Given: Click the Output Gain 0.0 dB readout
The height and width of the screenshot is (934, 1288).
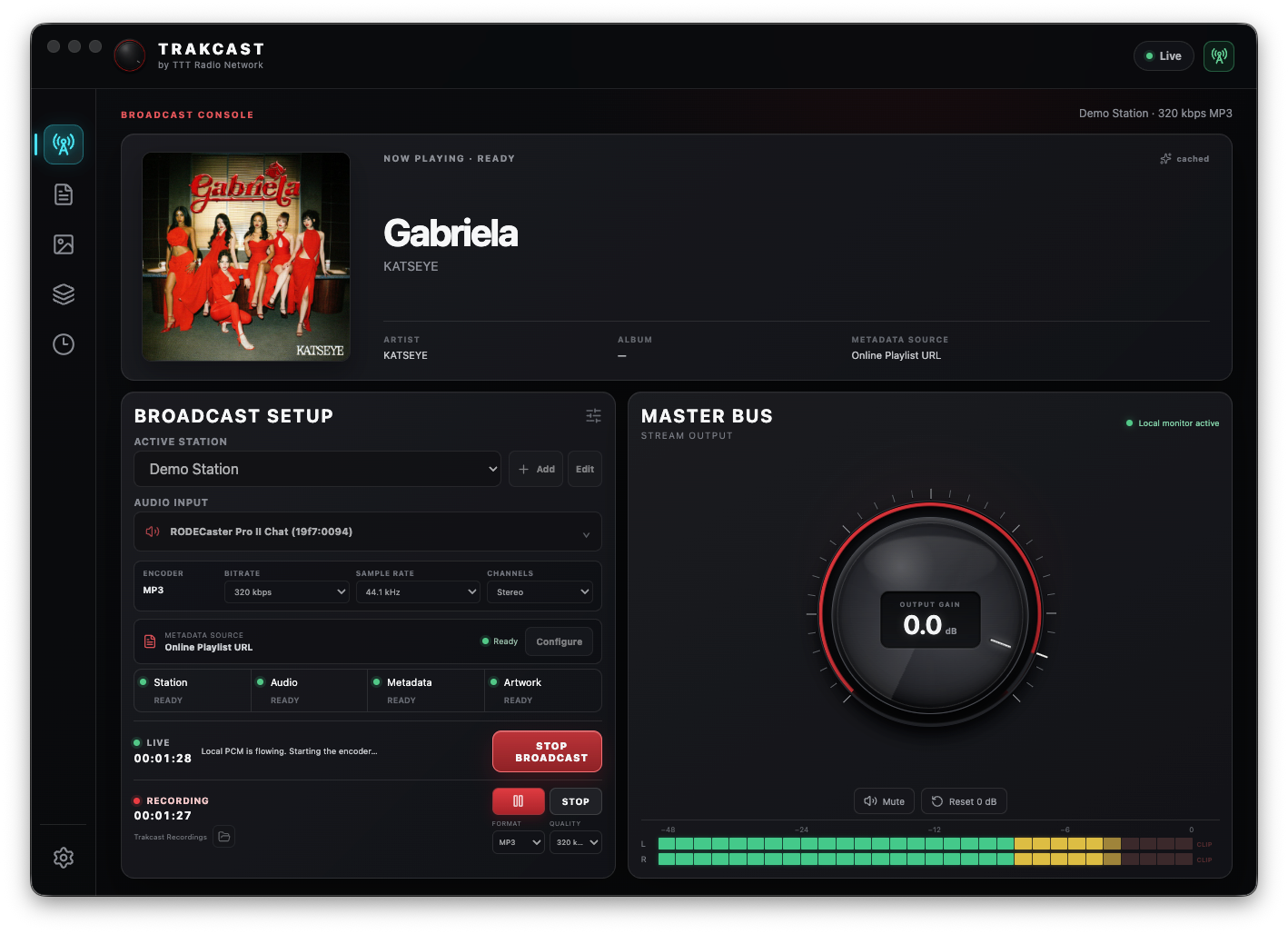Looking at the screenshot, I should pyautogui.click(x=930, y=620).
